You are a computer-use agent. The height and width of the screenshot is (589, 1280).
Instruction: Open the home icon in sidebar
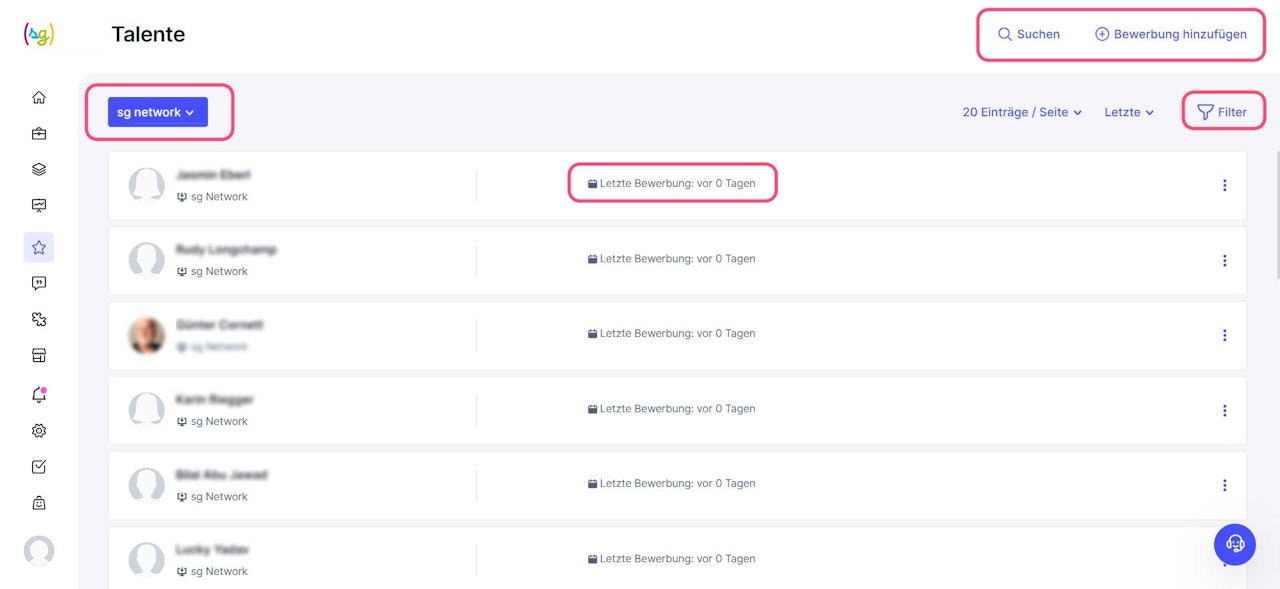39,98
